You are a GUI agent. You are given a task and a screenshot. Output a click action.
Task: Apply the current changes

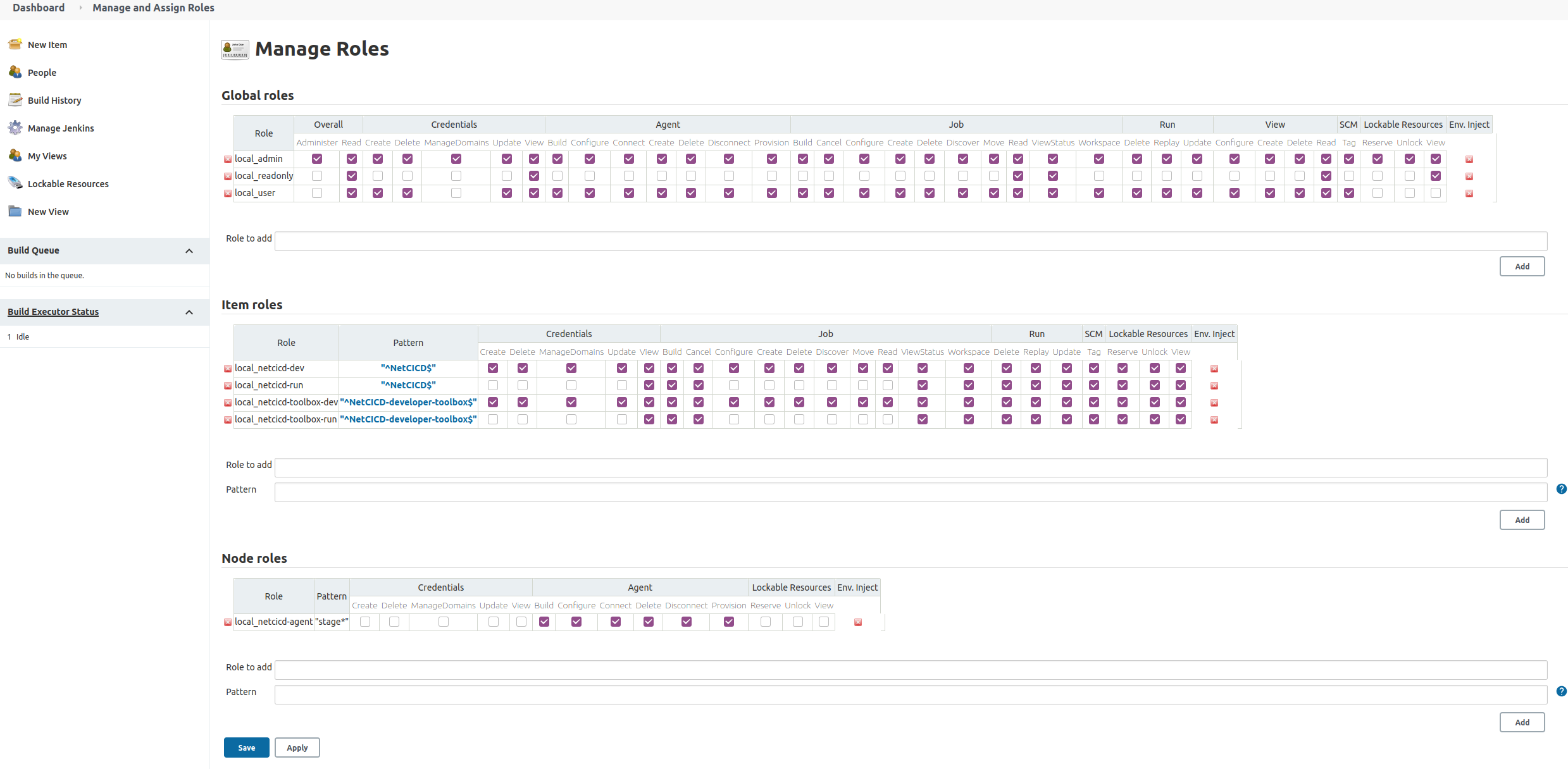click(x=297, y=747)
